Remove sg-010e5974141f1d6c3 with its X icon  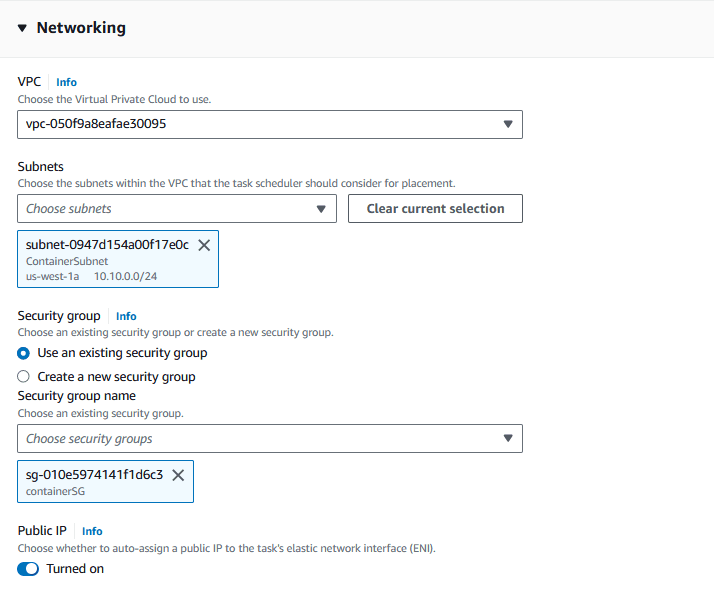(178, 475)
